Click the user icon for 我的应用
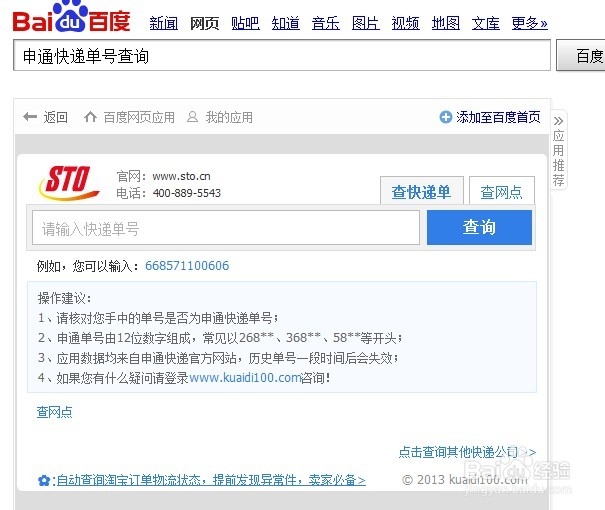The image size is (605, 510). [x=192, y=117]
